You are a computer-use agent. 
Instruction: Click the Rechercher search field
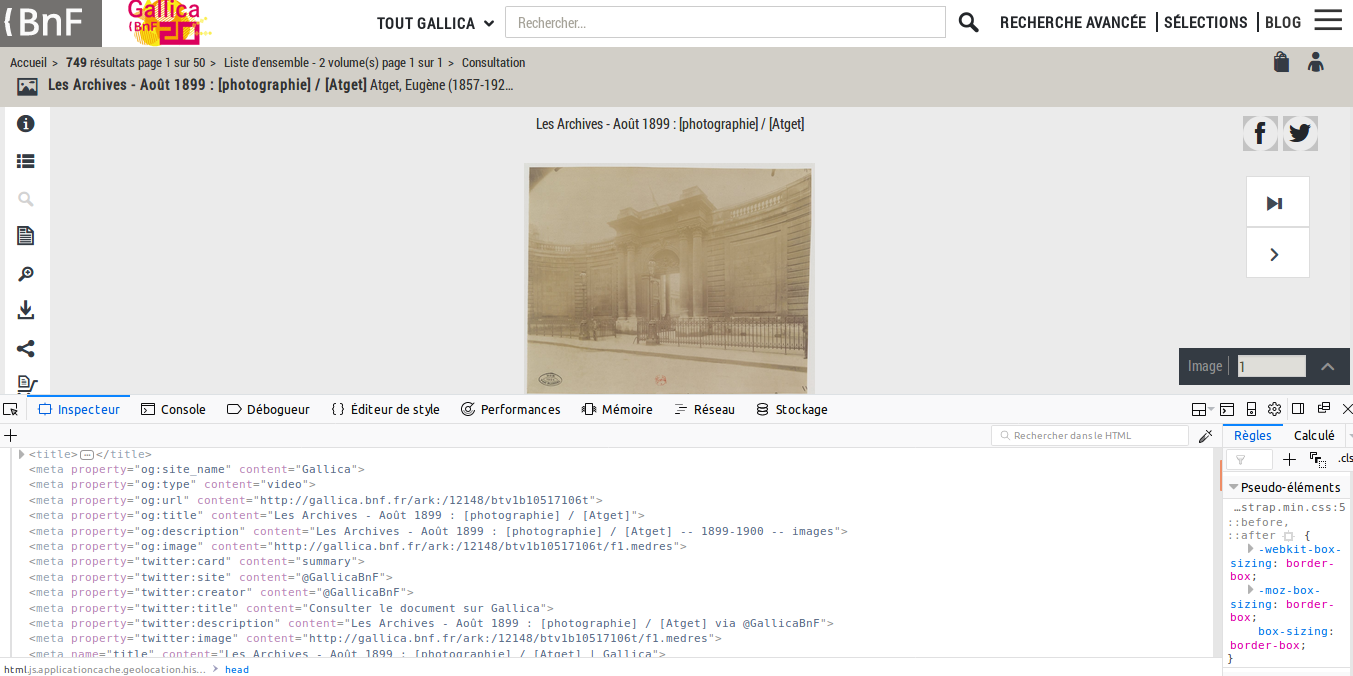725,22
